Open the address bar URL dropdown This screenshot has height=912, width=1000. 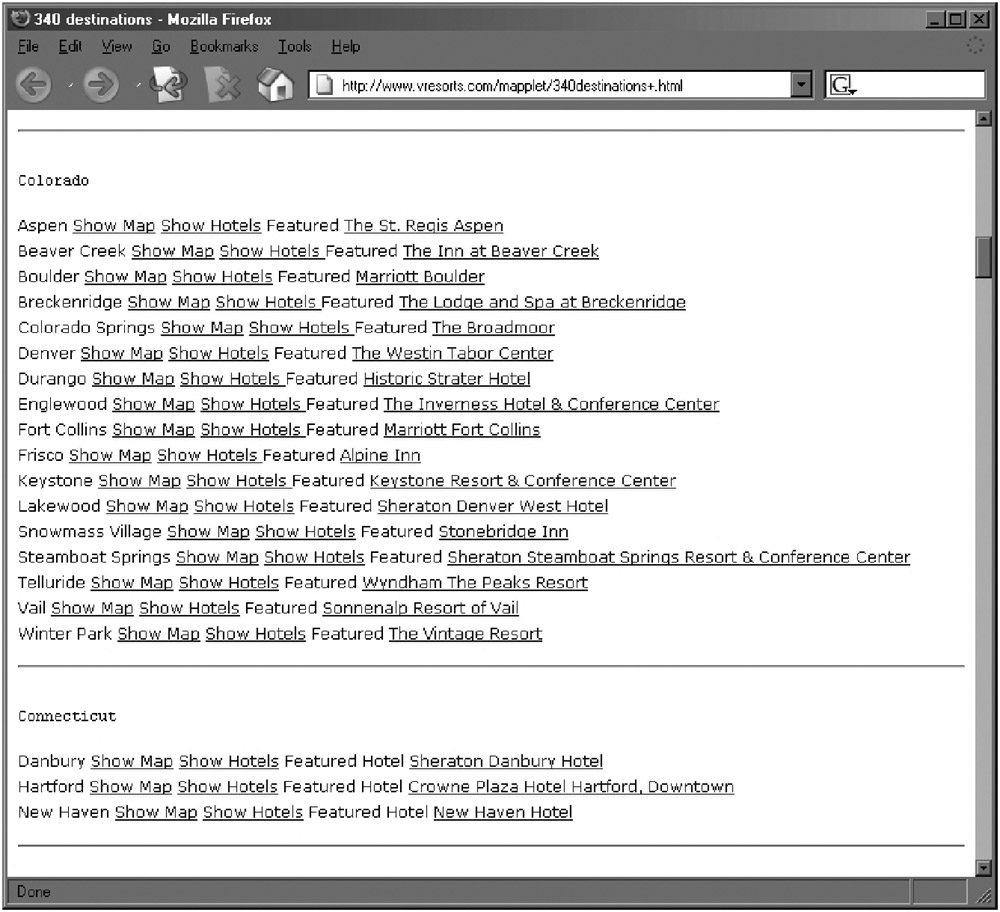click(x=801, y=85)
